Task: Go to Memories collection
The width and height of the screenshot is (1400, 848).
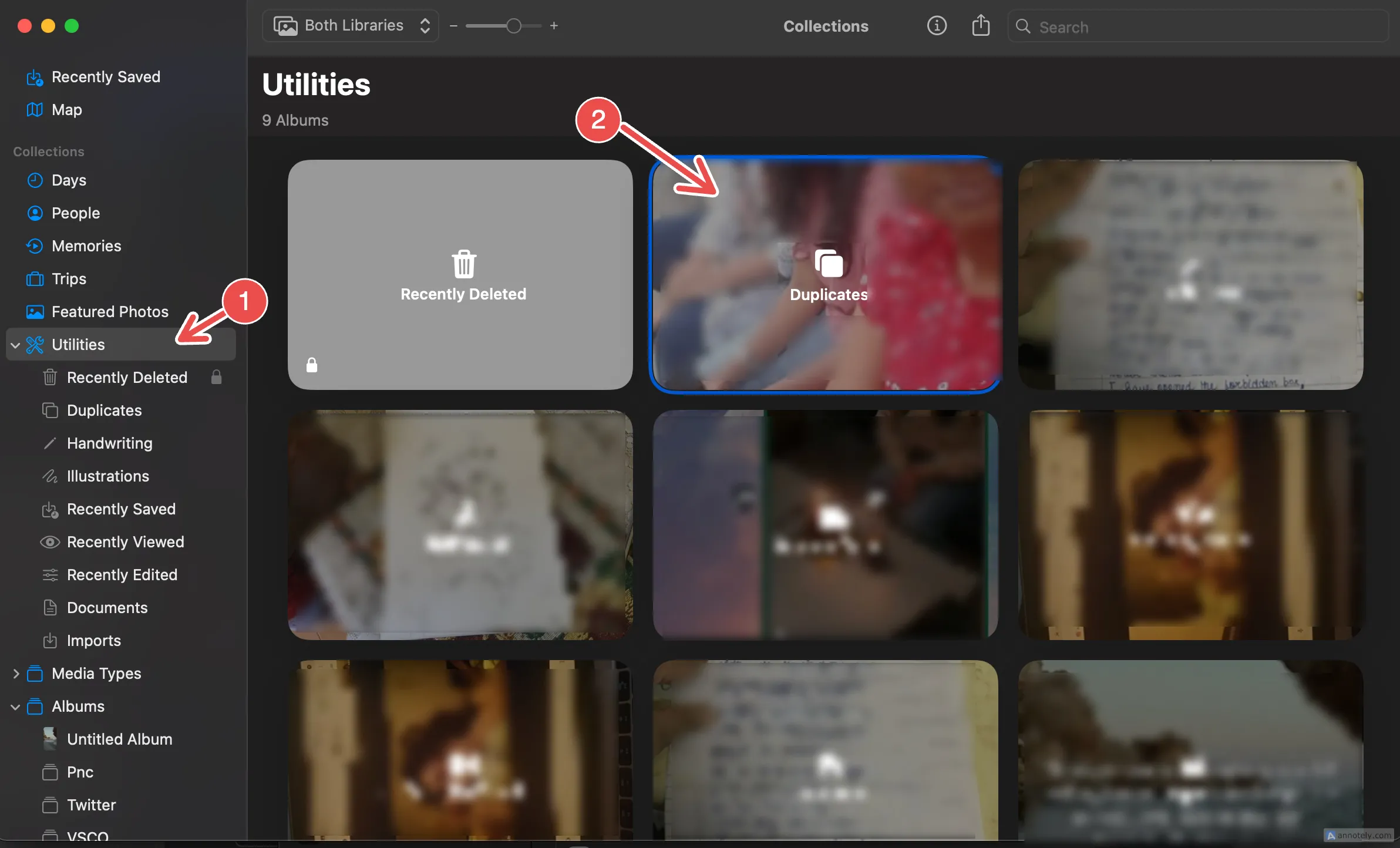Action: [x=86, y=246]
